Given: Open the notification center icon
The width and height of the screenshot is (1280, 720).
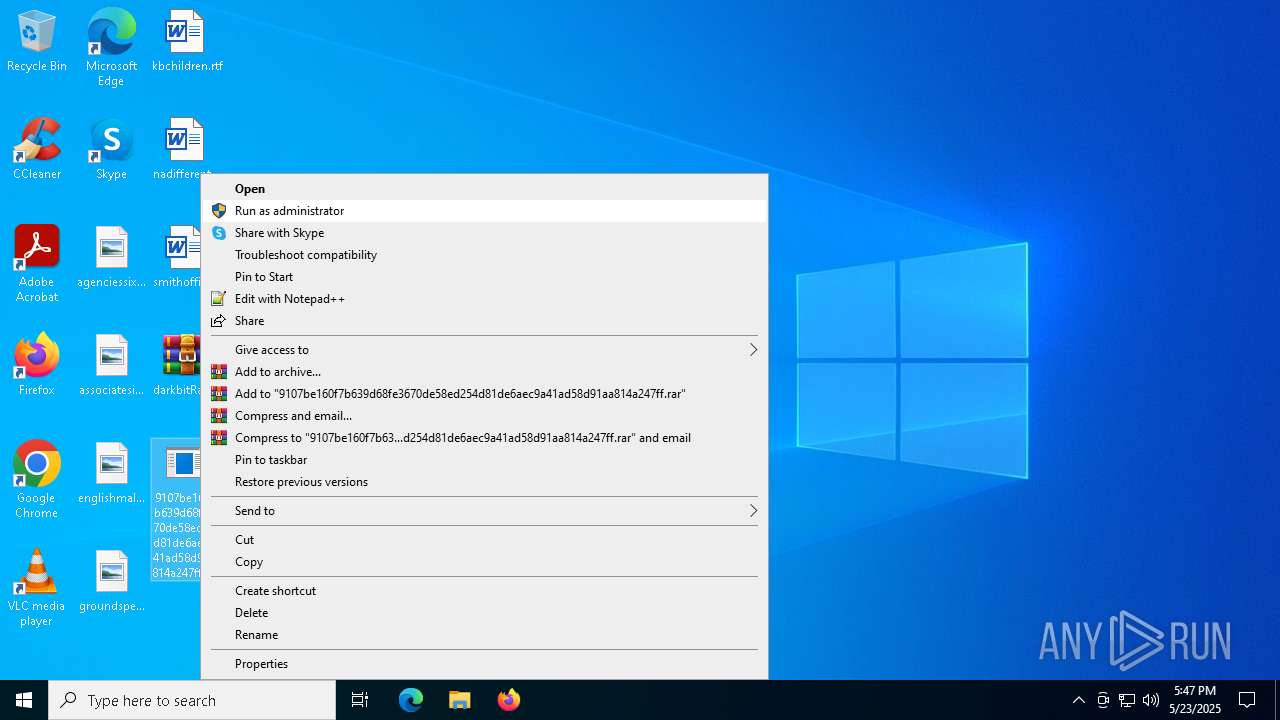Looking at the screenshot, I should coord(1247,700).
